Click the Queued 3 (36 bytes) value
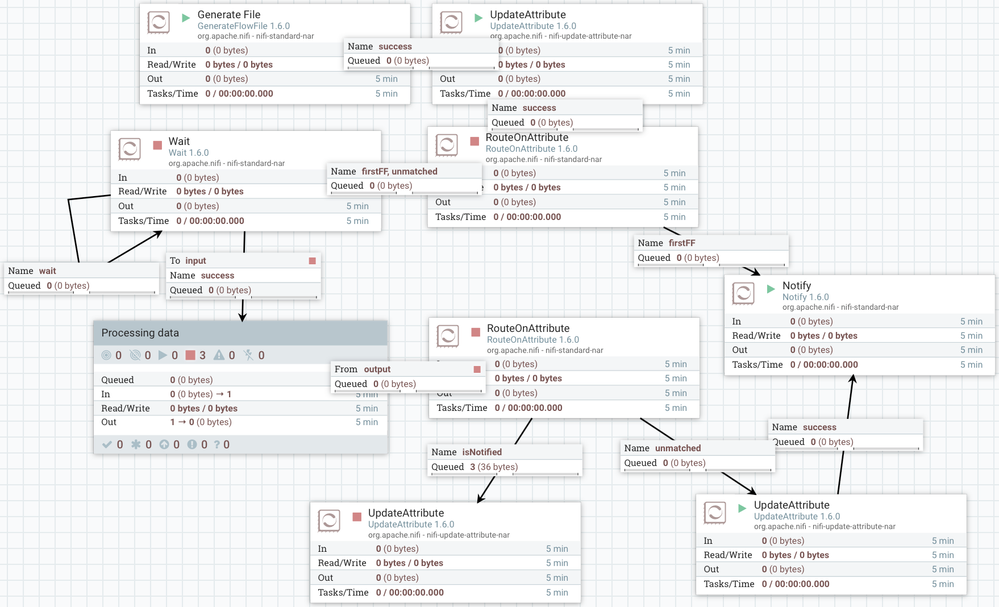 coord(494,467)
